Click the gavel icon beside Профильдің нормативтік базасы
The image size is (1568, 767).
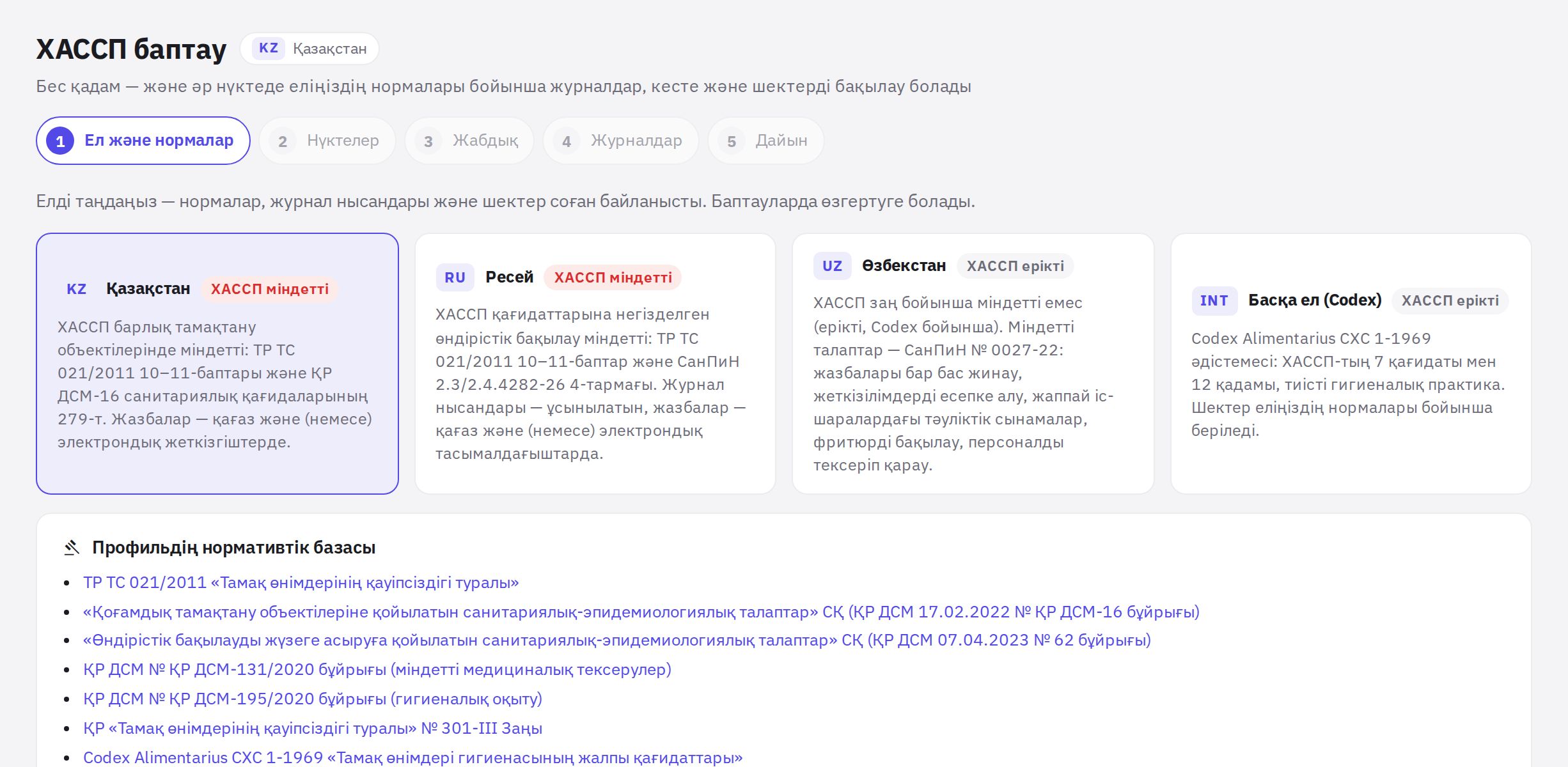[72, 548]
